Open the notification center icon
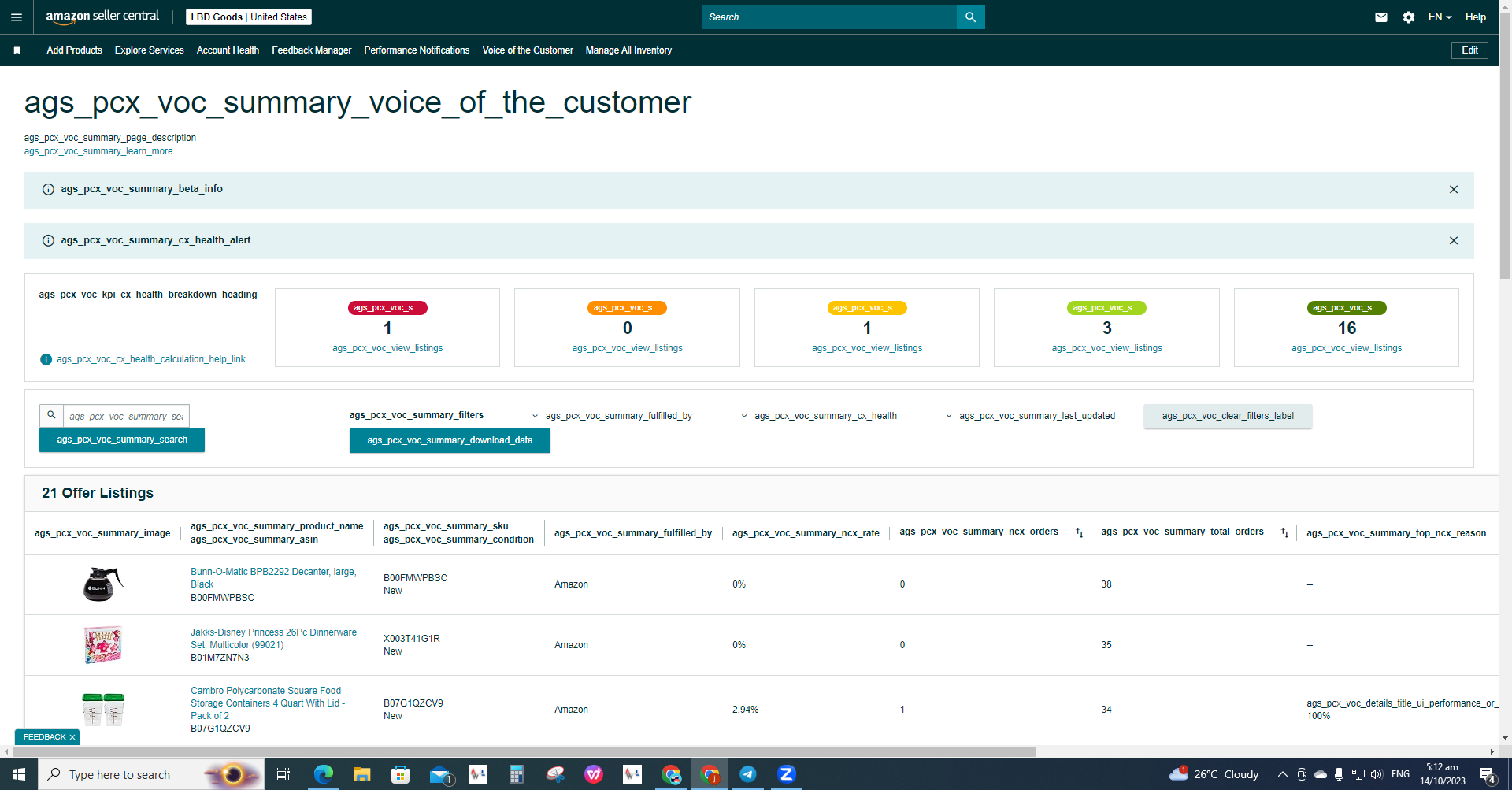 tap(1487, 774)
